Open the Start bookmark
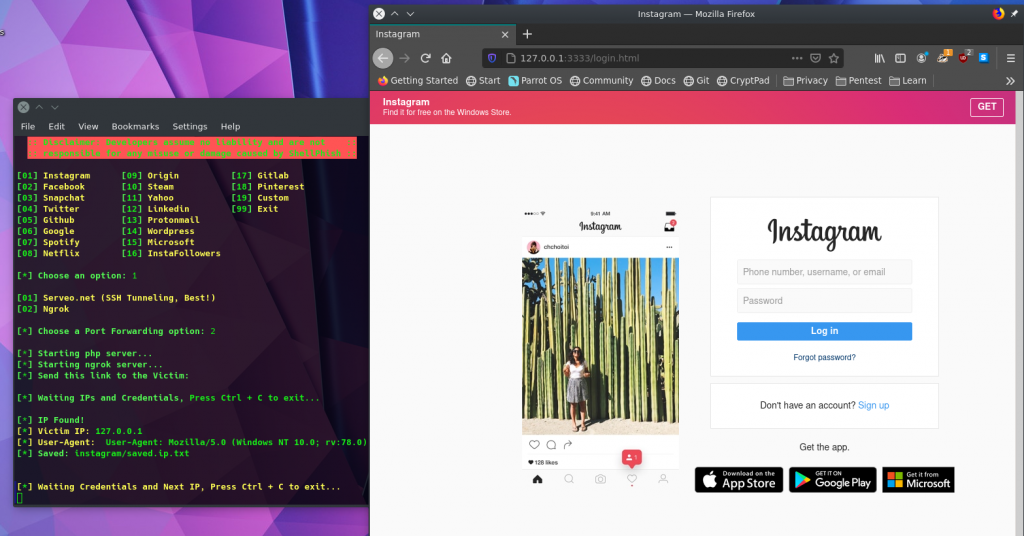The height and width of the screenshot is (536, 1024). click(x=483, y=80)
